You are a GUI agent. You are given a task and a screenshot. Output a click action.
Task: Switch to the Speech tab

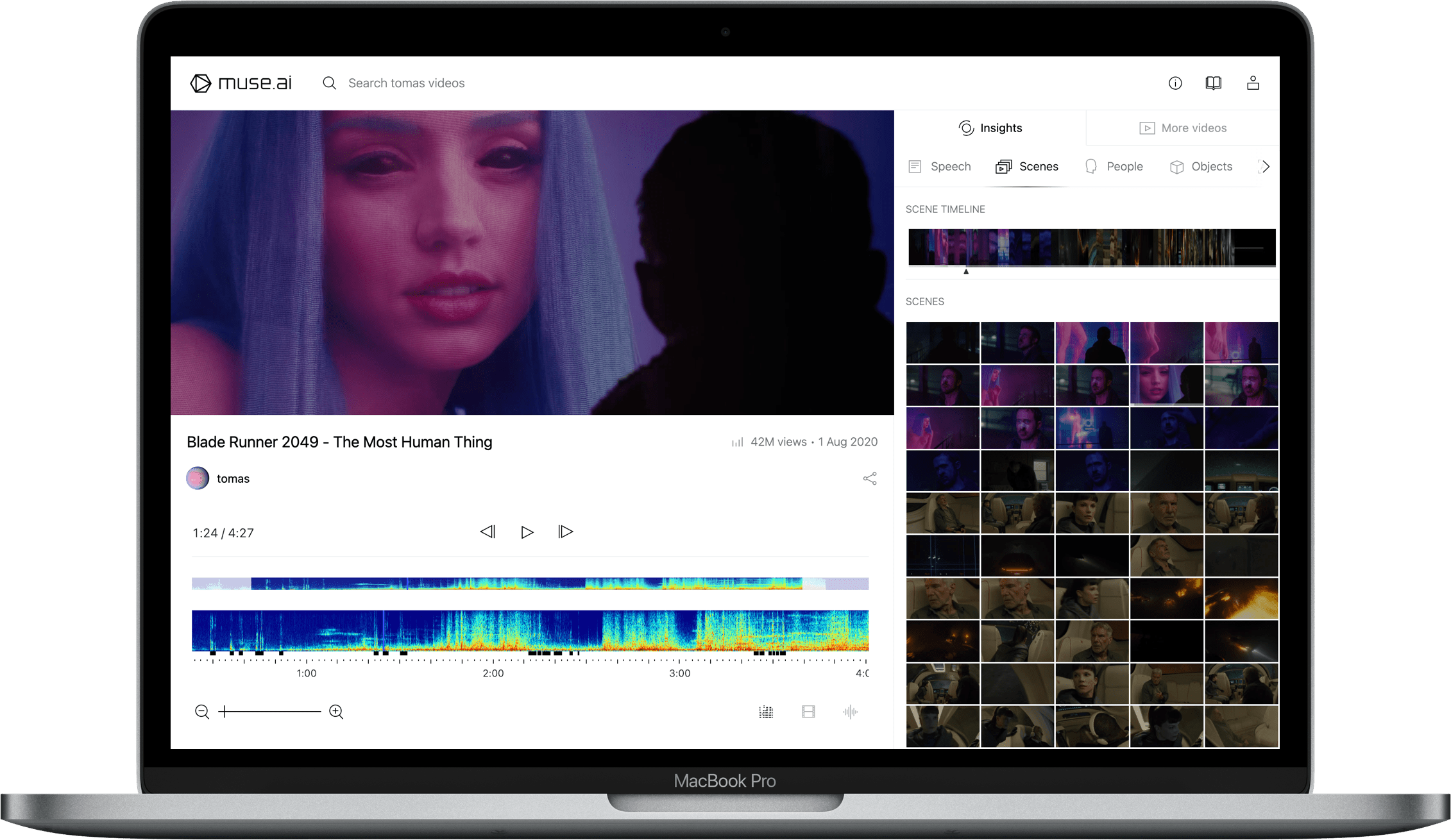tap(940, 167)
